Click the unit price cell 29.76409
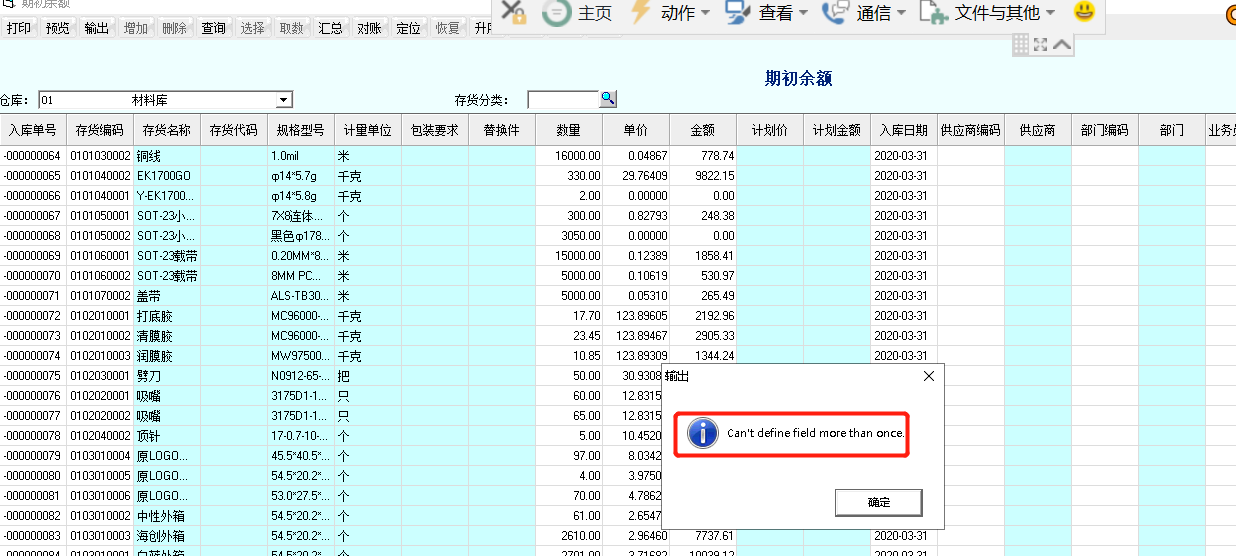This screenshot has width=1236, height=556. click(636, 176)
